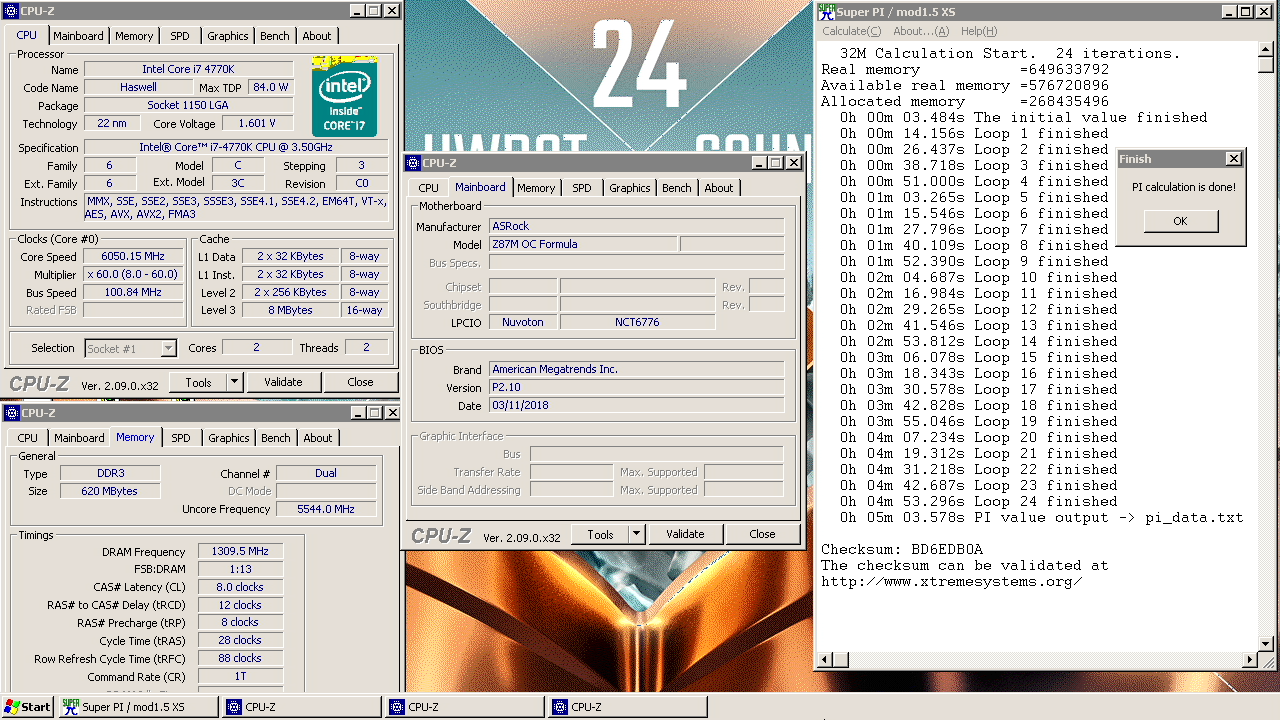Viewport: 1280px width, 720px height.
Task: Click the memory type DDR3 field
Action: tap(112, 473)
